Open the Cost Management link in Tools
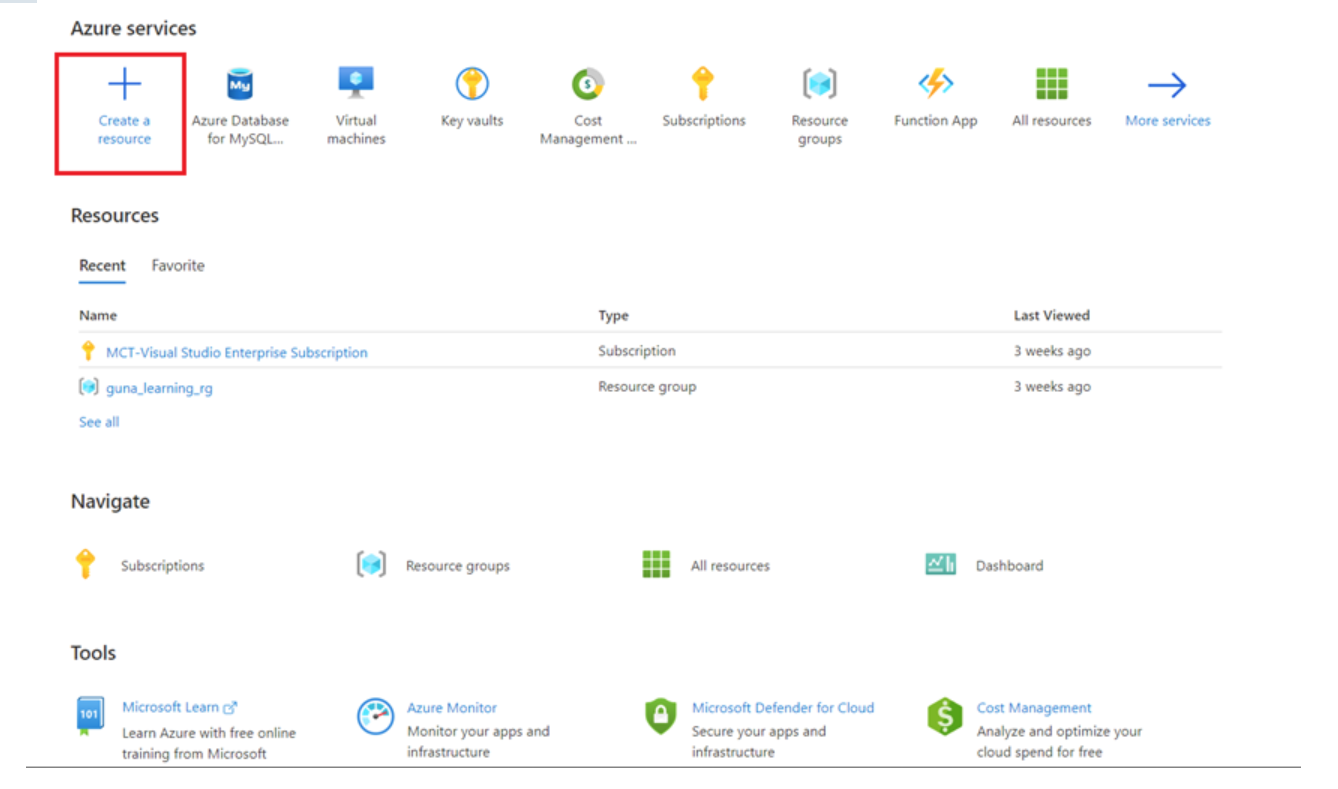The width and height of the screenshot is (1338, 789). (x=1034, y=707)
